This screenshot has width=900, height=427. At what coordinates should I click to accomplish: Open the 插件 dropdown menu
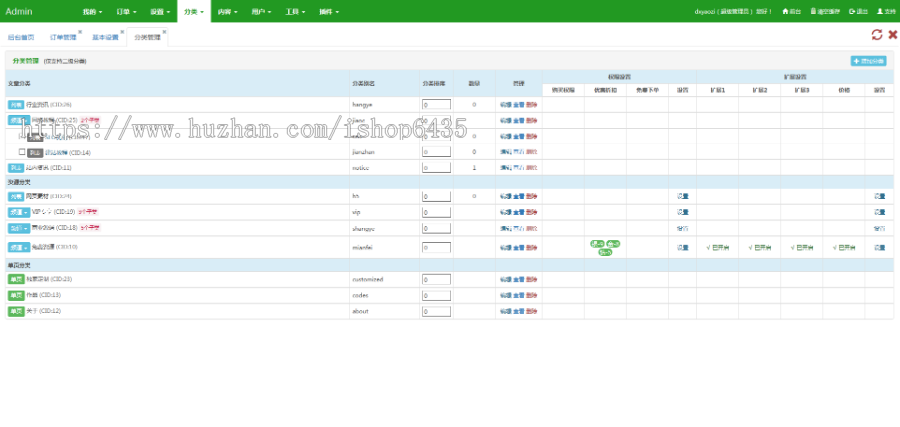click(329, 11)
